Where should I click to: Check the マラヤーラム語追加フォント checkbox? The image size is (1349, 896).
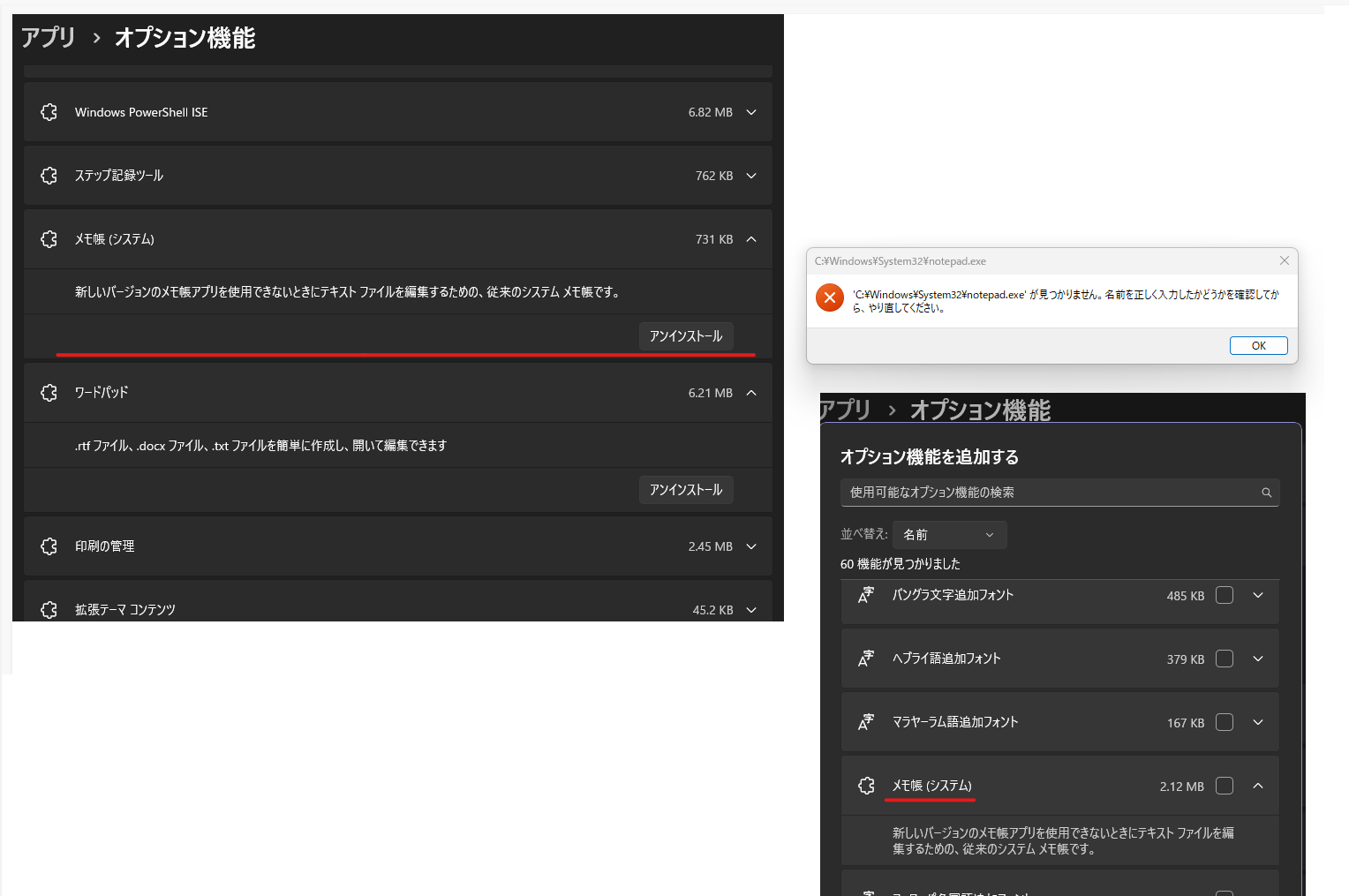pyautogui.click(x=1225, y=722)
